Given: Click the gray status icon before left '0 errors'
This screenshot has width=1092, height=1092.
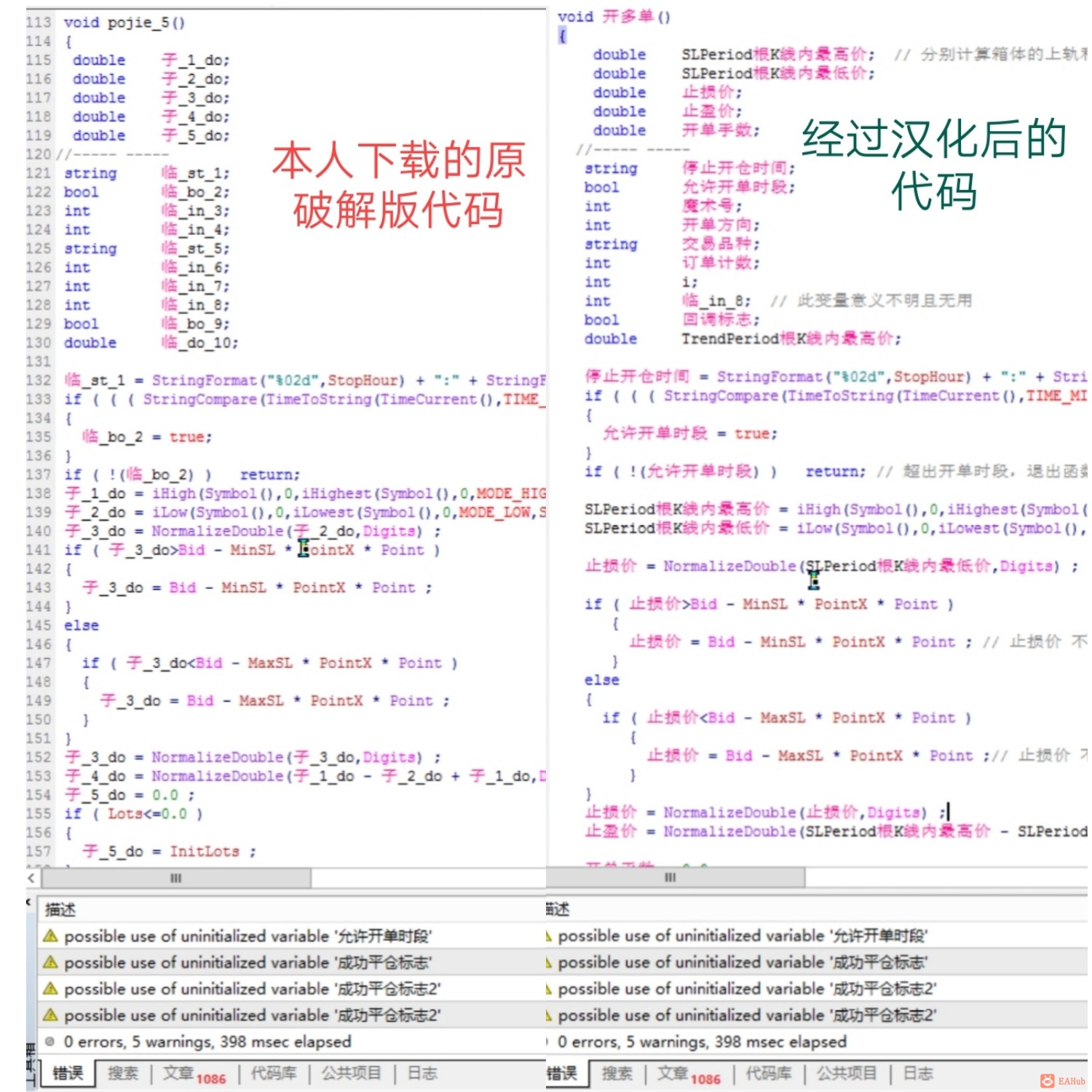Looking at the screenshot, I should coord(50,1042).
